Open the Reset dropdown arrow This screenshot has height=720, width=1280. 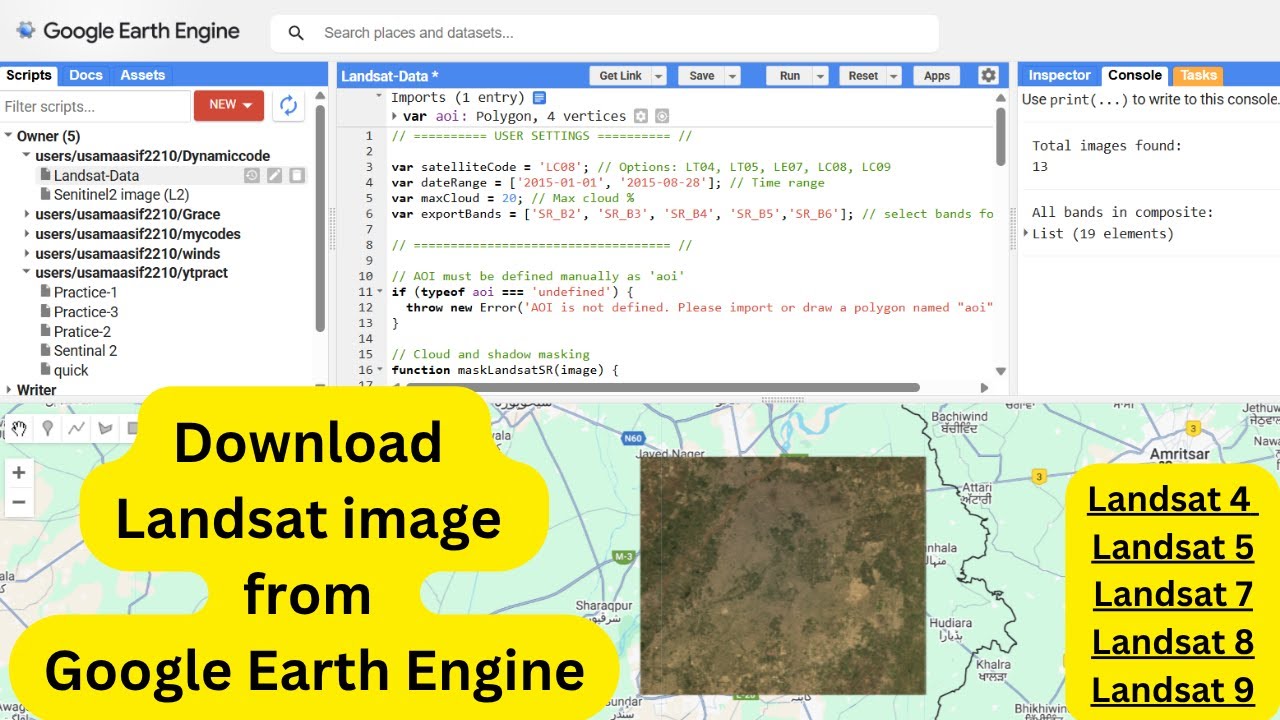click(x=893, y=76)
